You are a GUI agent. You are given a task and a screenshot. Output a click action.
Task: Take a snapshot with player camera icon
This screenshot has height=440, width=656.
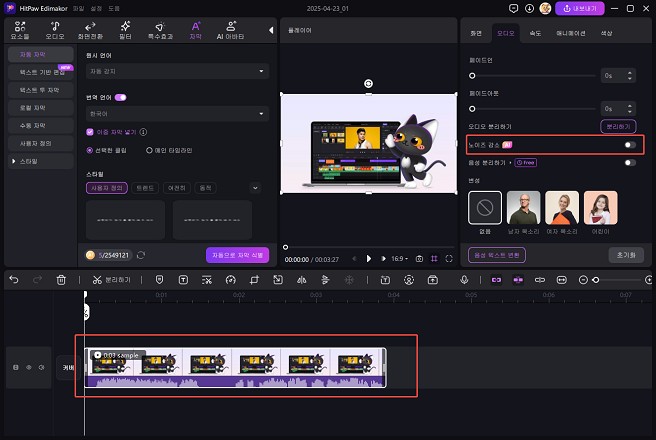[419, 259]
